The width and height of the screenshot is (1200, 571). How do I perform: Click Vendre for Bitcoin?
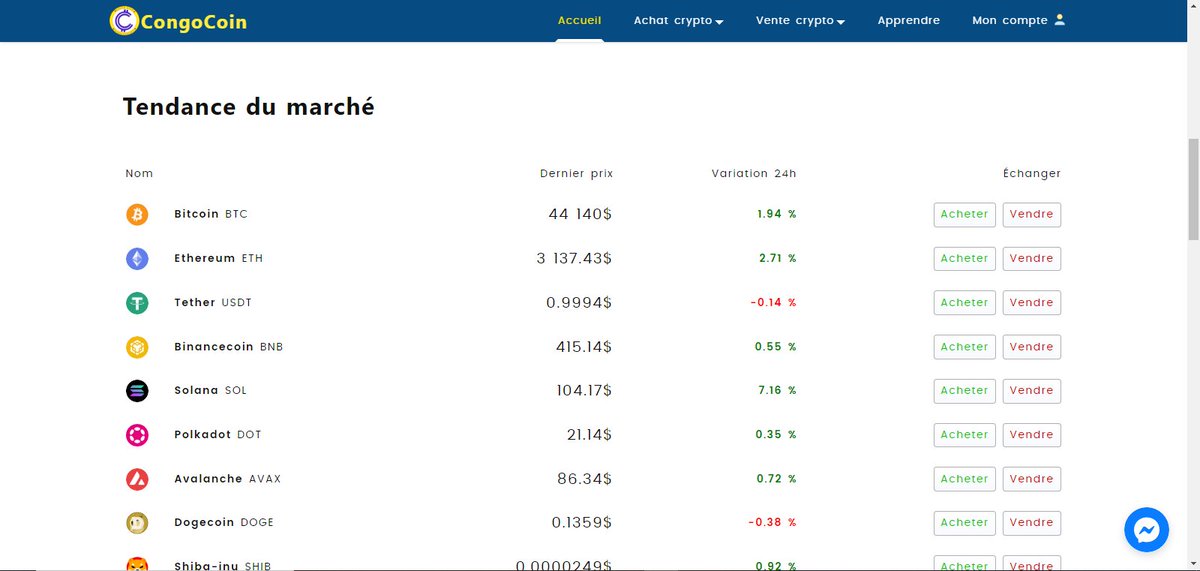tap(1032, 215)
